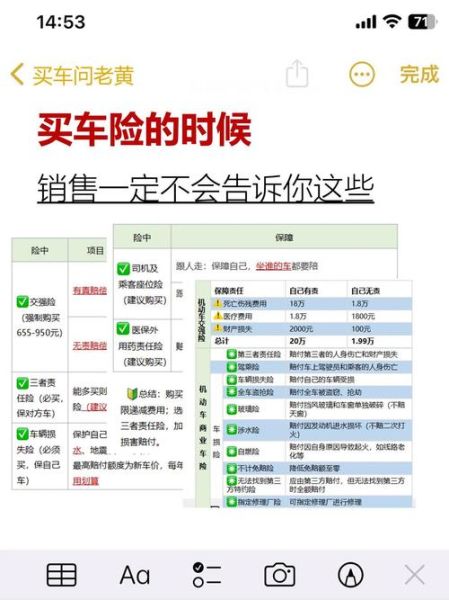Tap the battery indicator in status bar
This screenshot has width=449, height=600.
(422, 22)
